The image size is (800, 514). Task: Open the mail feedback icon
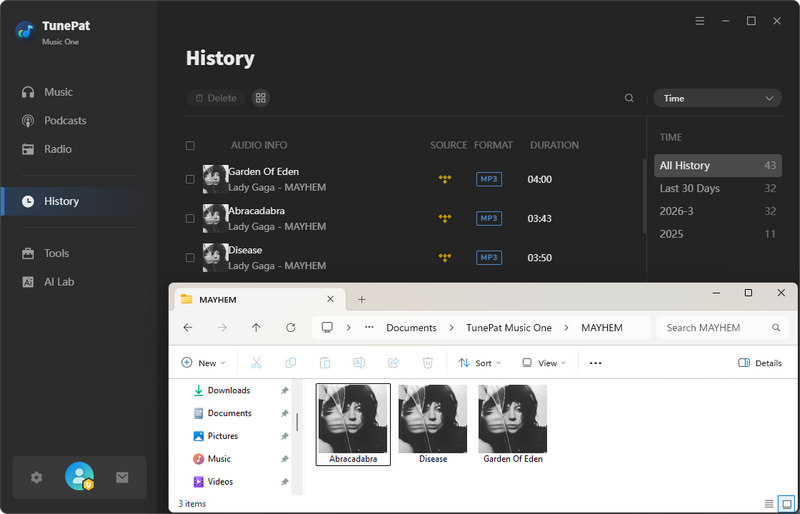tap(122, 478)
